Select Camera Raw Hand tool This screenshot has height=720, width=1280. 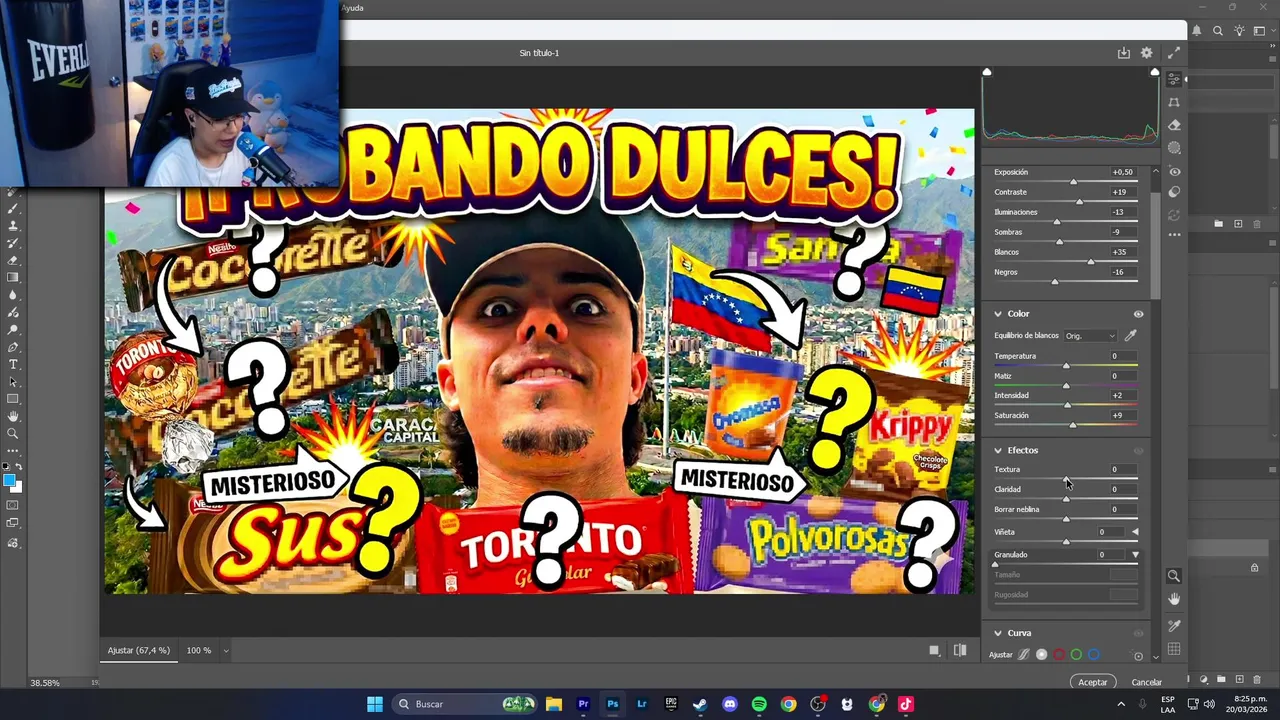[x=1174, y=599]
